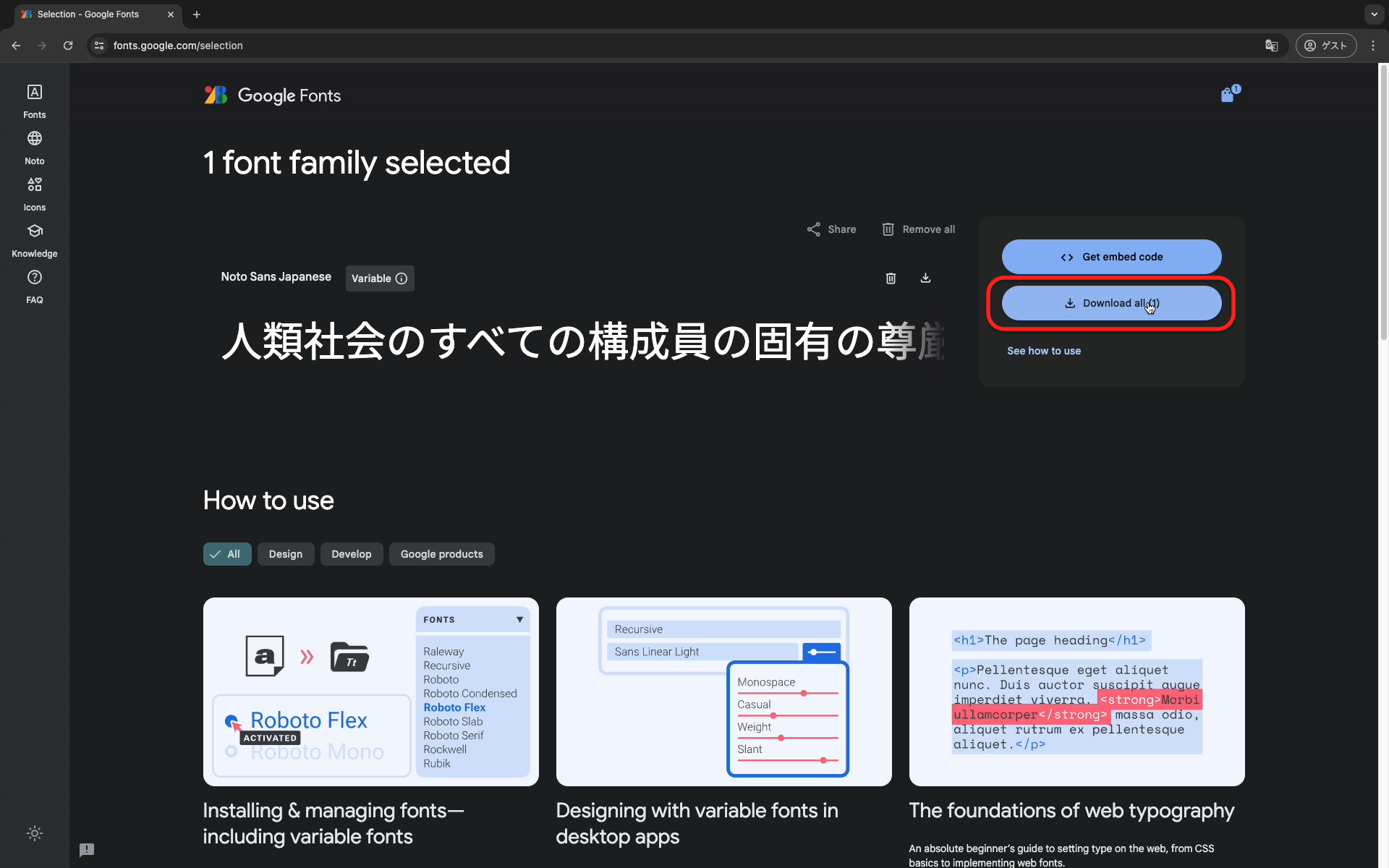Open variable fonts in desktop apps thumbnail

click(x=723, y=692)
